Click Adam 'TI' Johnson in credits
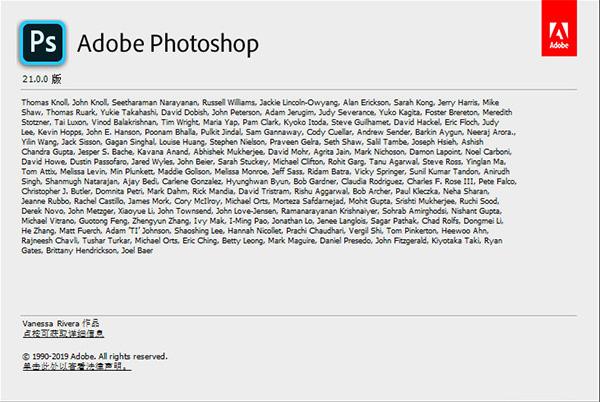The height and width of the screenshot is (402, 600). (x=137, y=231)
